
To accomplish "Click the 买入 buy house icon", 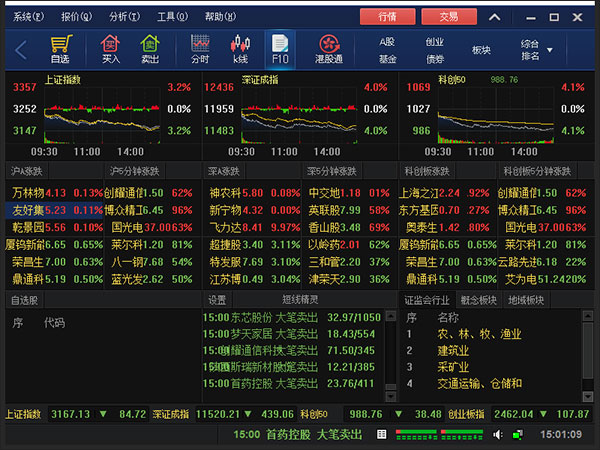I will [110, 47].
